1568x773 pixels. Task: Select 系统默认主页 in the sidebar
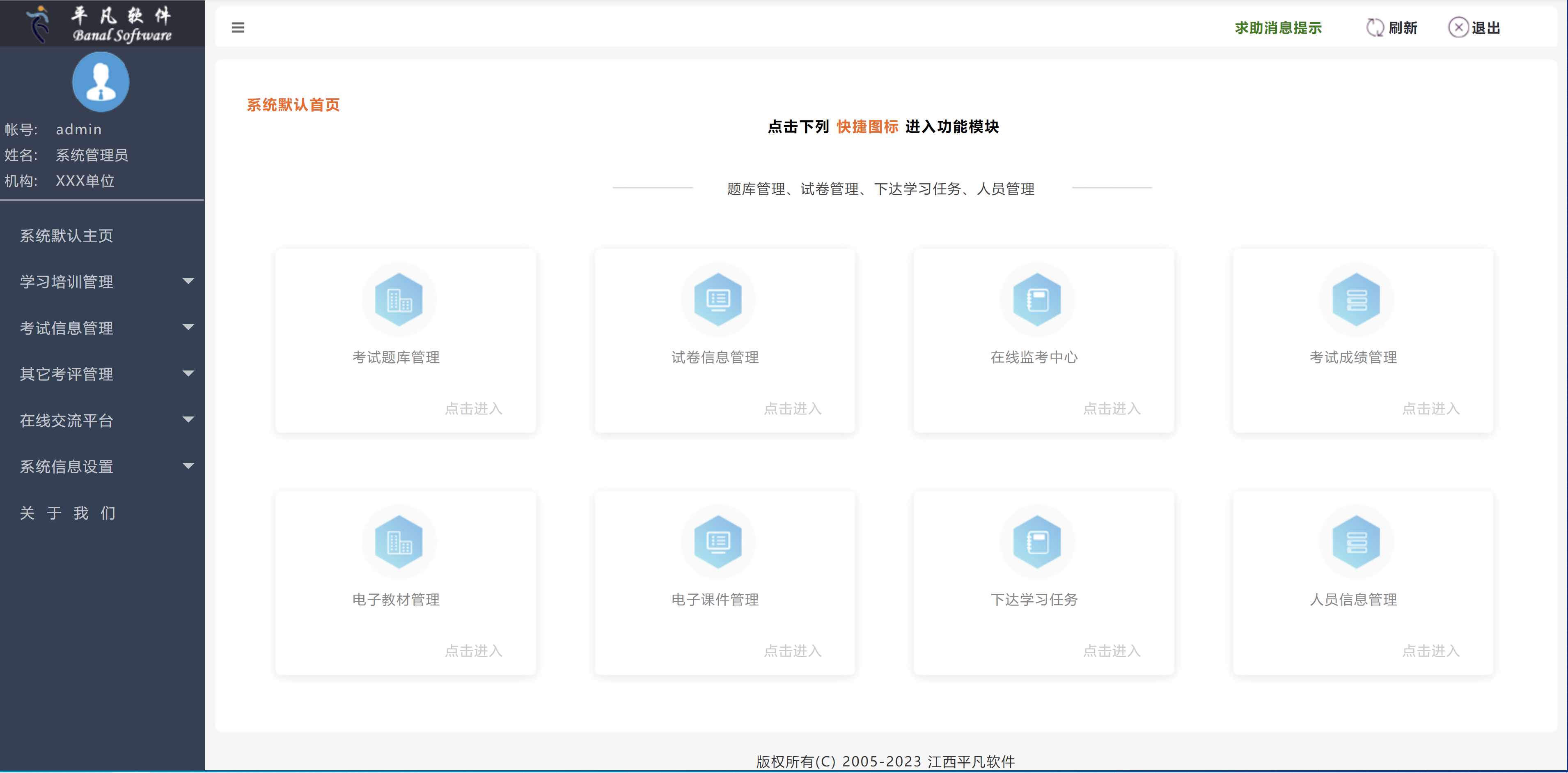point(66,236)
